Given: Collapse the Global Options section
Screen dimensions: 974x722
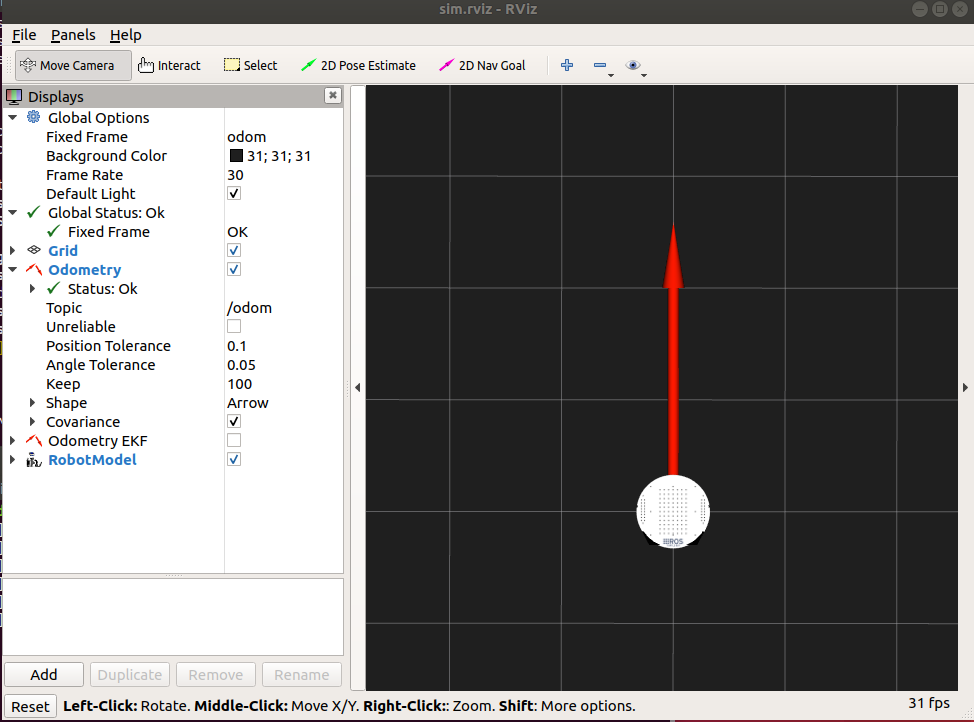Looking at the screenshot, I should [x=13, y=117].
